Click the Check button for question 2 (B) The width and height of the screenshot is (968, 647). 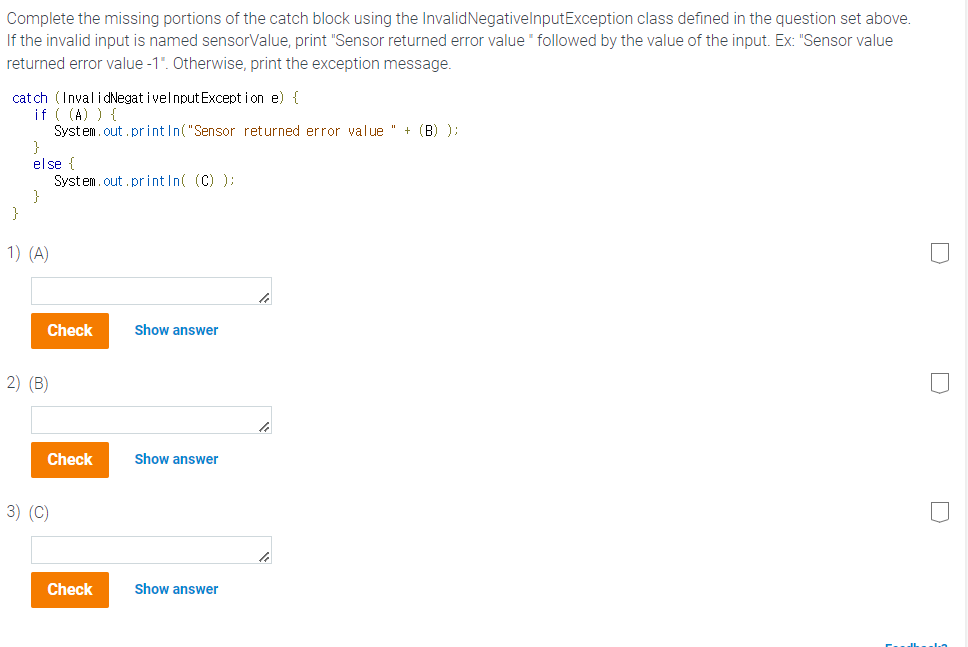click(x=69, y=459)
